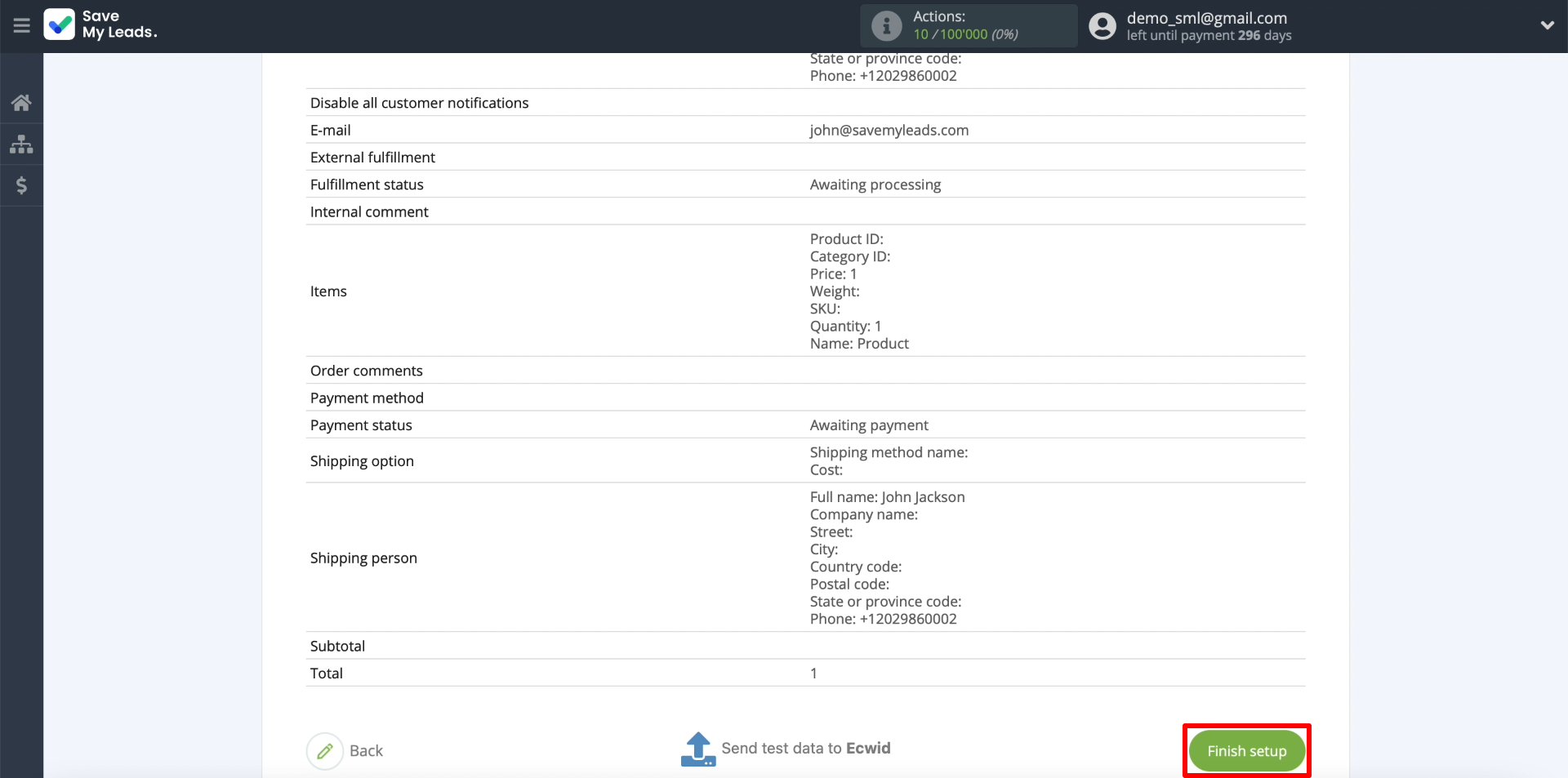Screen dimensions: 1568x778
Task: Click the Price: 1 item line
Action: click(x=833, y=274)
